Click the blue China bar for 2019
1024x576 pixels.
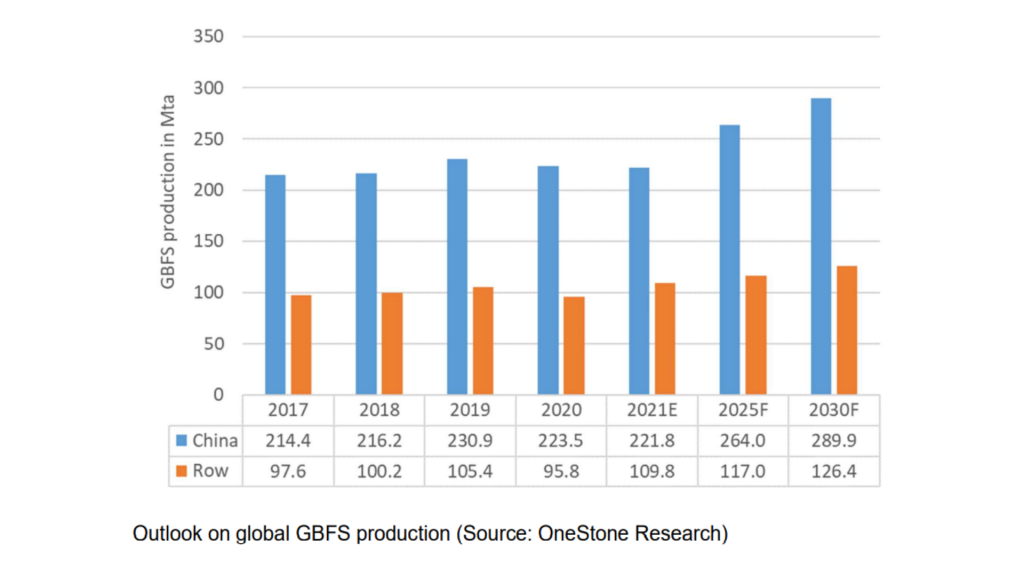coord(457,277)
